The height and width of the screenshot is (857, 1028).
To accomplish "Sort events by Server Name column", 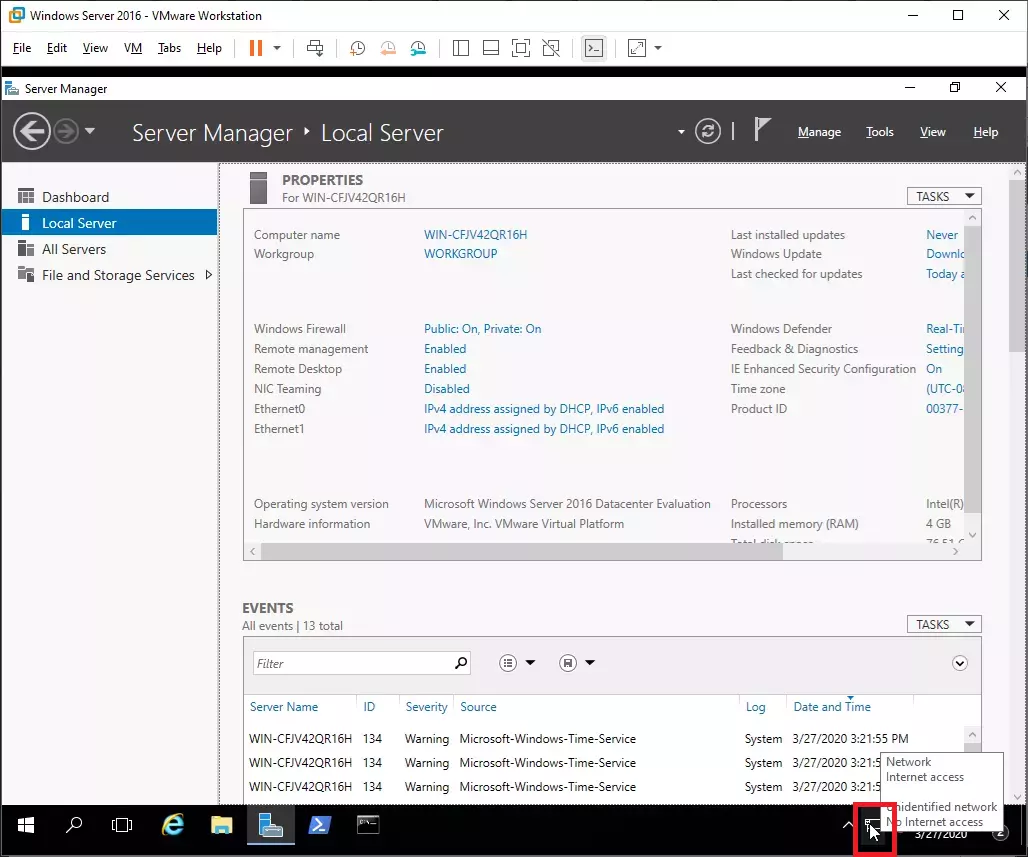I will coord(284,707).
